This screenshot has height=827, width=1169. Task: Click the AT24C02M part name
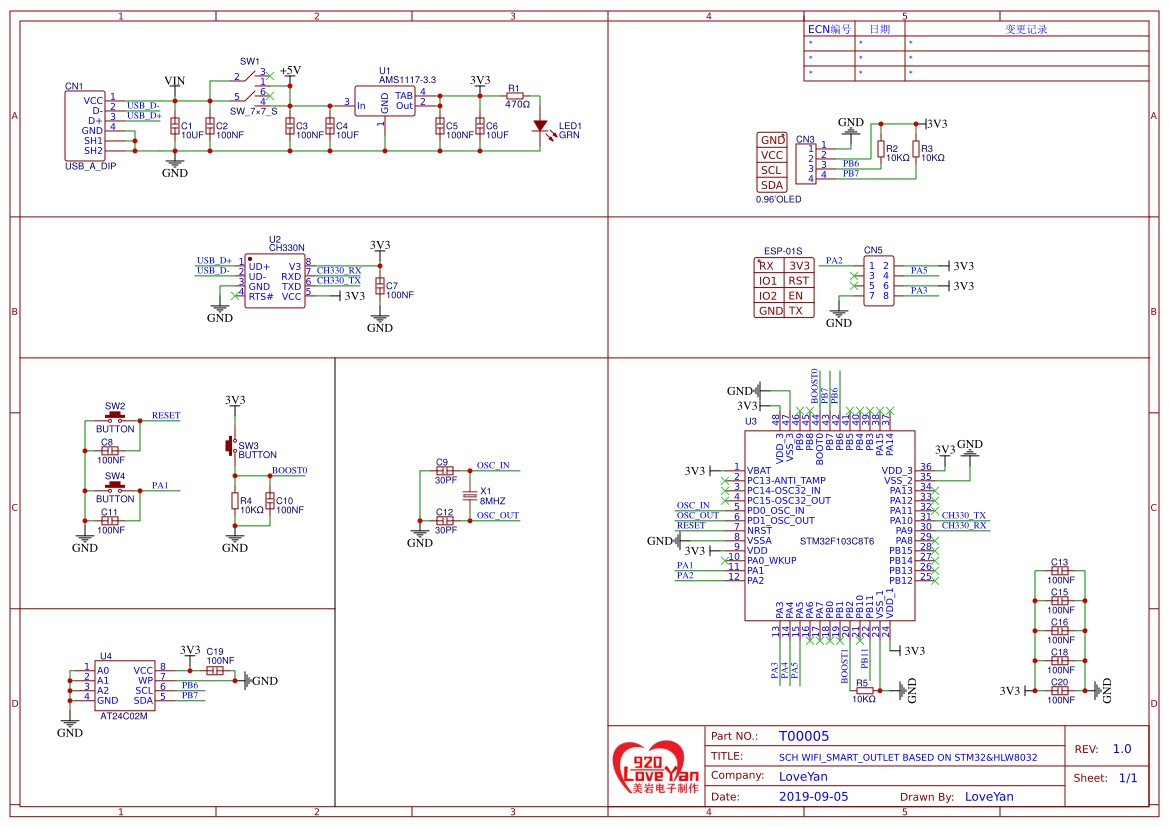124,716
